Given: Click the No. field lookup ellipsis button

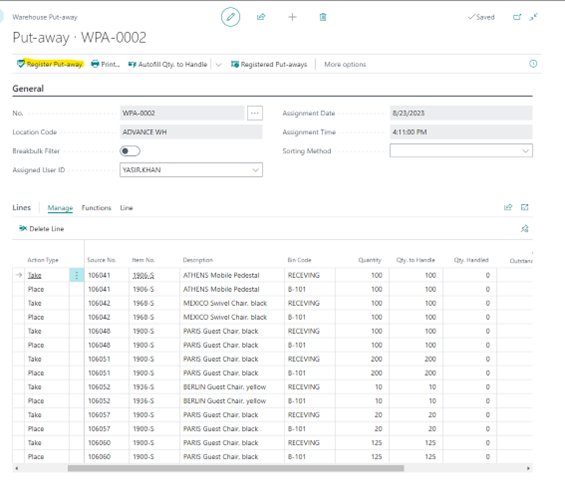Looking at the screenshot, I should (x=255, y=113).
